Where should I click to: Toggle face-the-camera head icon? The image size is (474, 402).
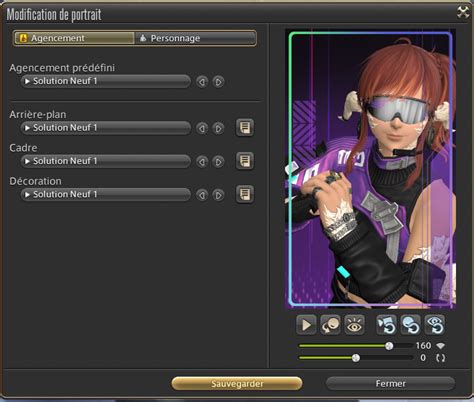click(x=330, y=325)
